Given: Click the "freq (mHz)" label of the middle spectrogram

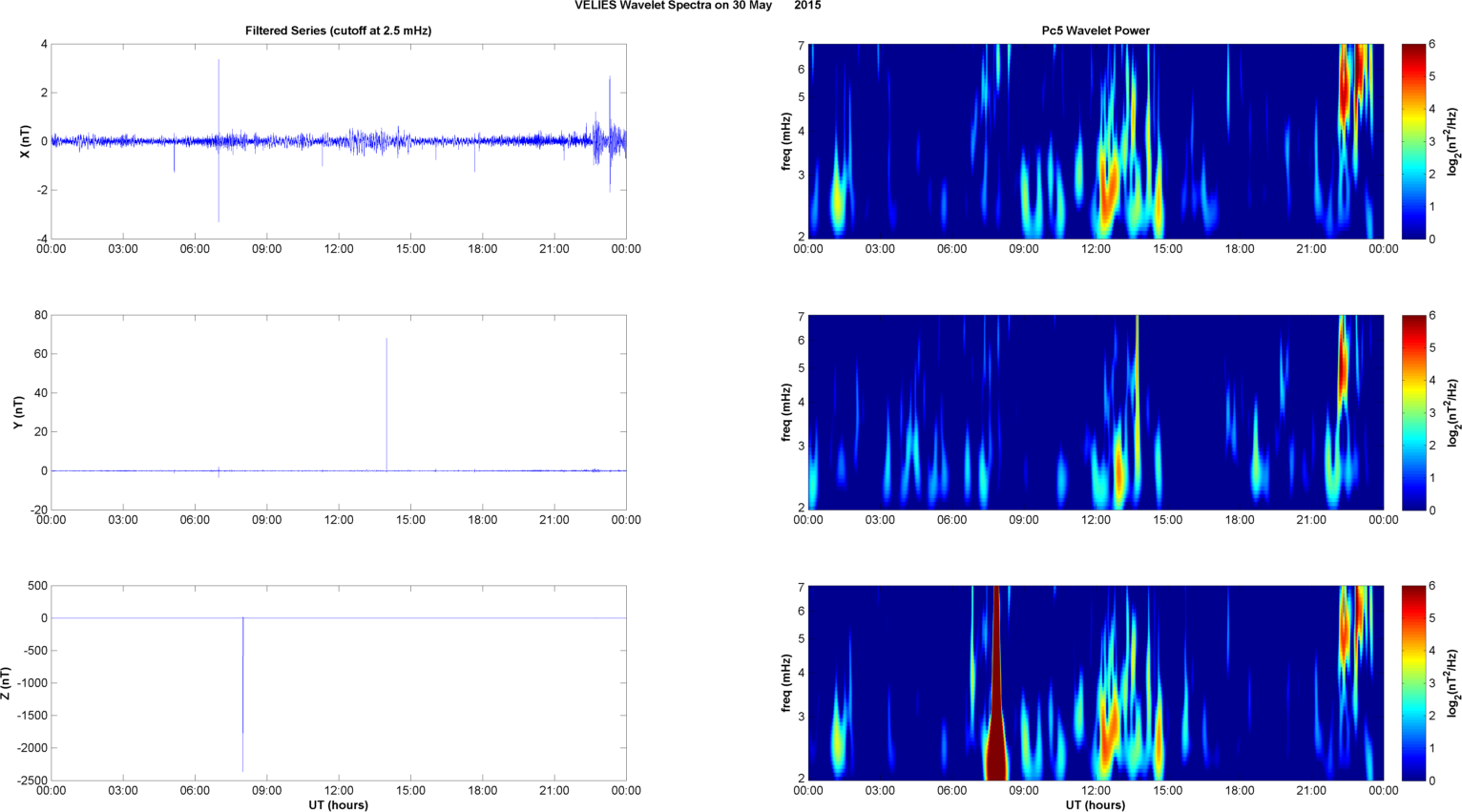Looking at the screenshot, I should [786, 412].
